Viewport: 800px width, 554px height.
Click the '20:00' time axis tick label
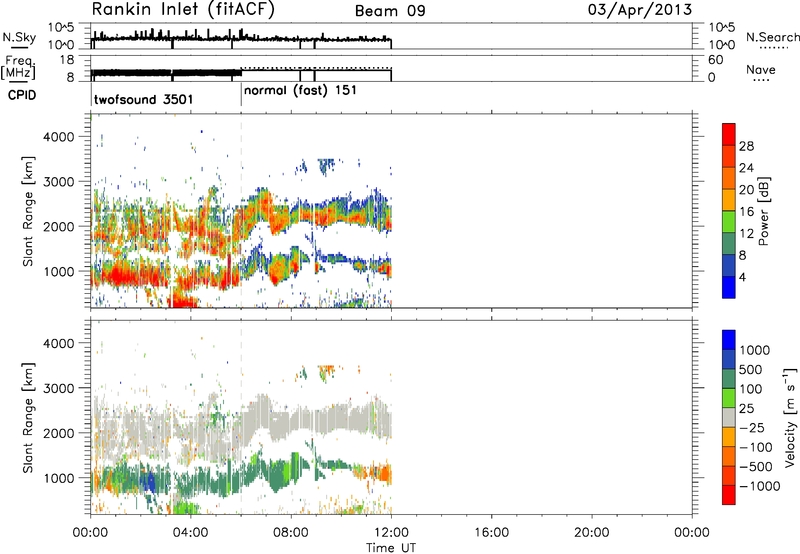click(x=592, y=533)
